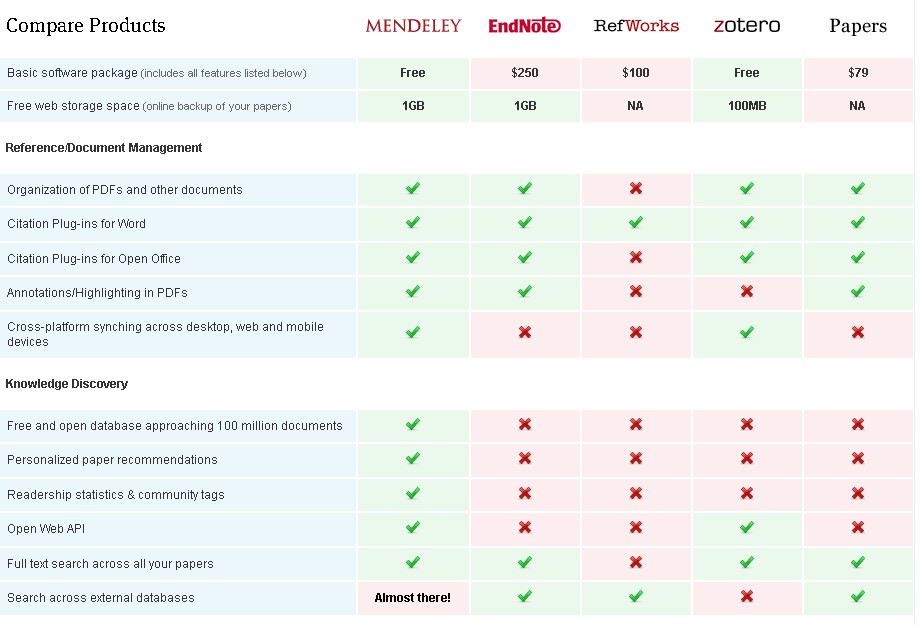
Task: Click Mendeley's "Almost there!" cell
Action: (413, 598)
